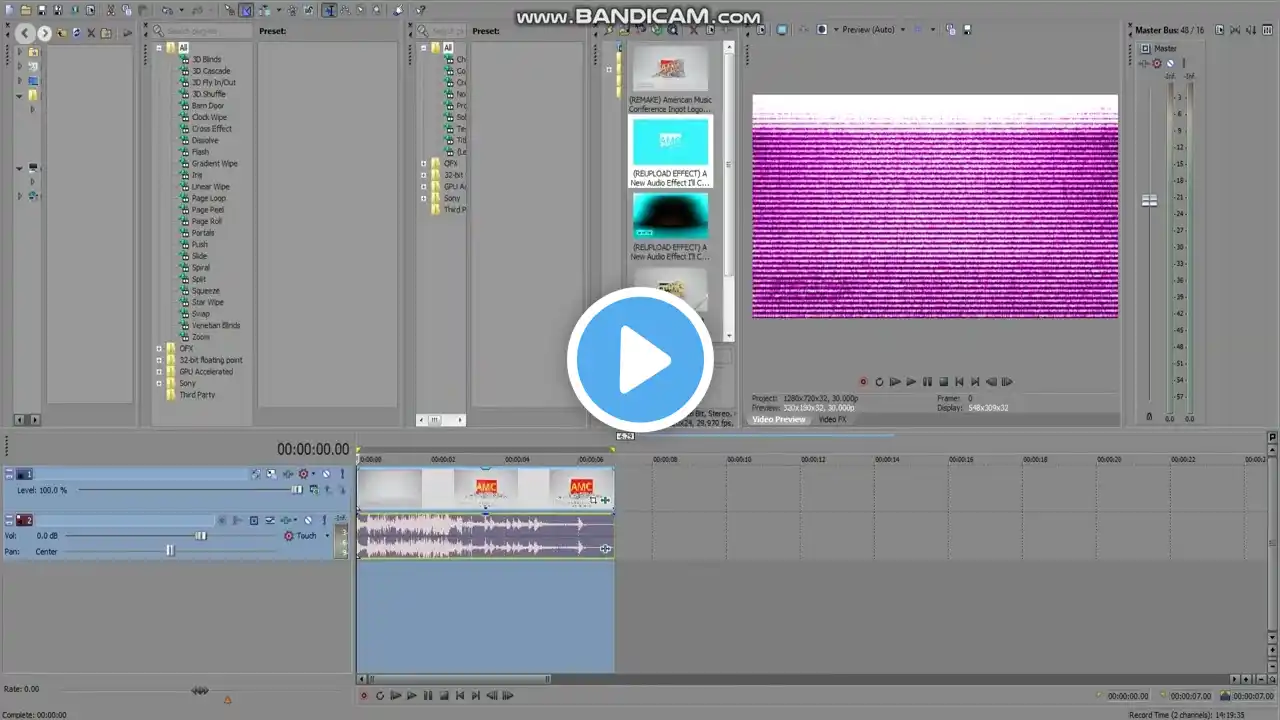Select the Page Peel transition
This screenshot has height=720, width=1280.
pyautogui.click(x=208, y=210)
